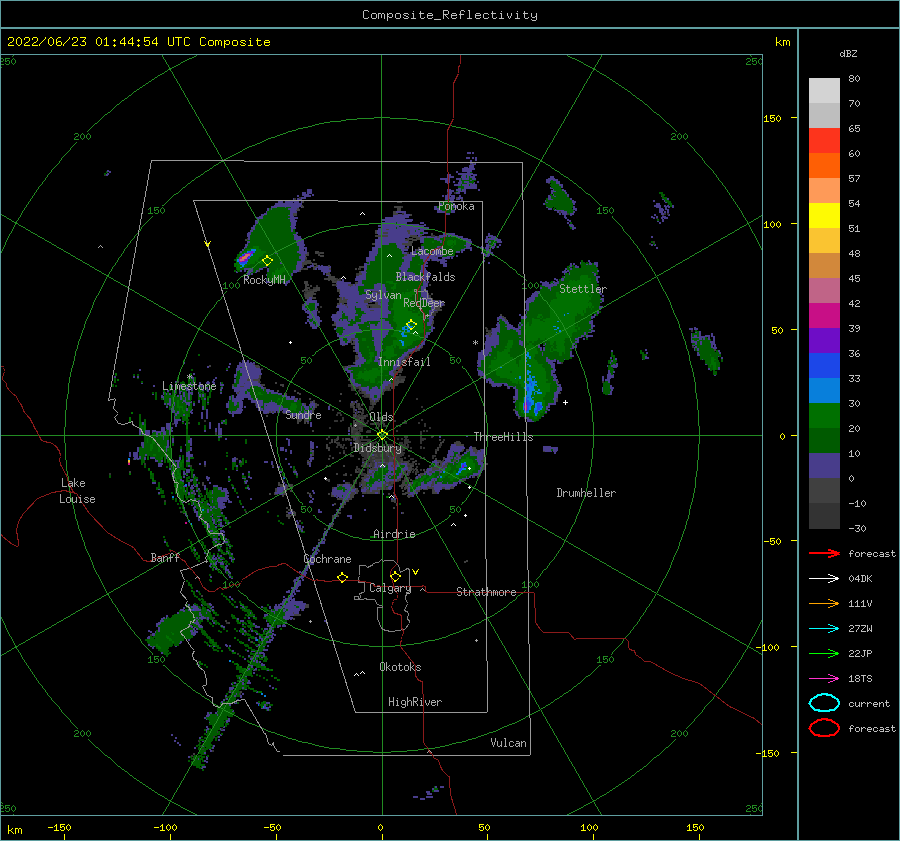
Task: Select the magenta swatch between 42 and 39
Action: [824, 316]
